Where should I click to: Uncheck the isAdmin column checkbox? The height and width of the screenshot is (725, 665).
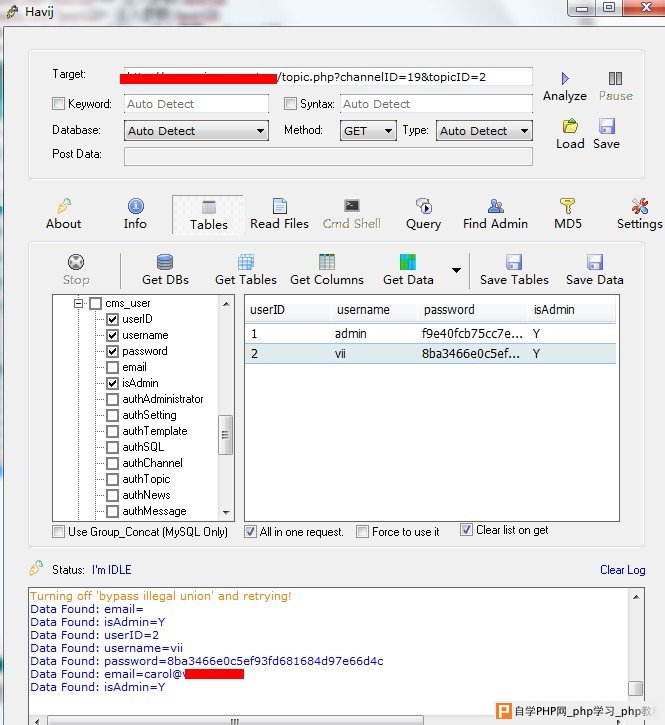(112, 383)
